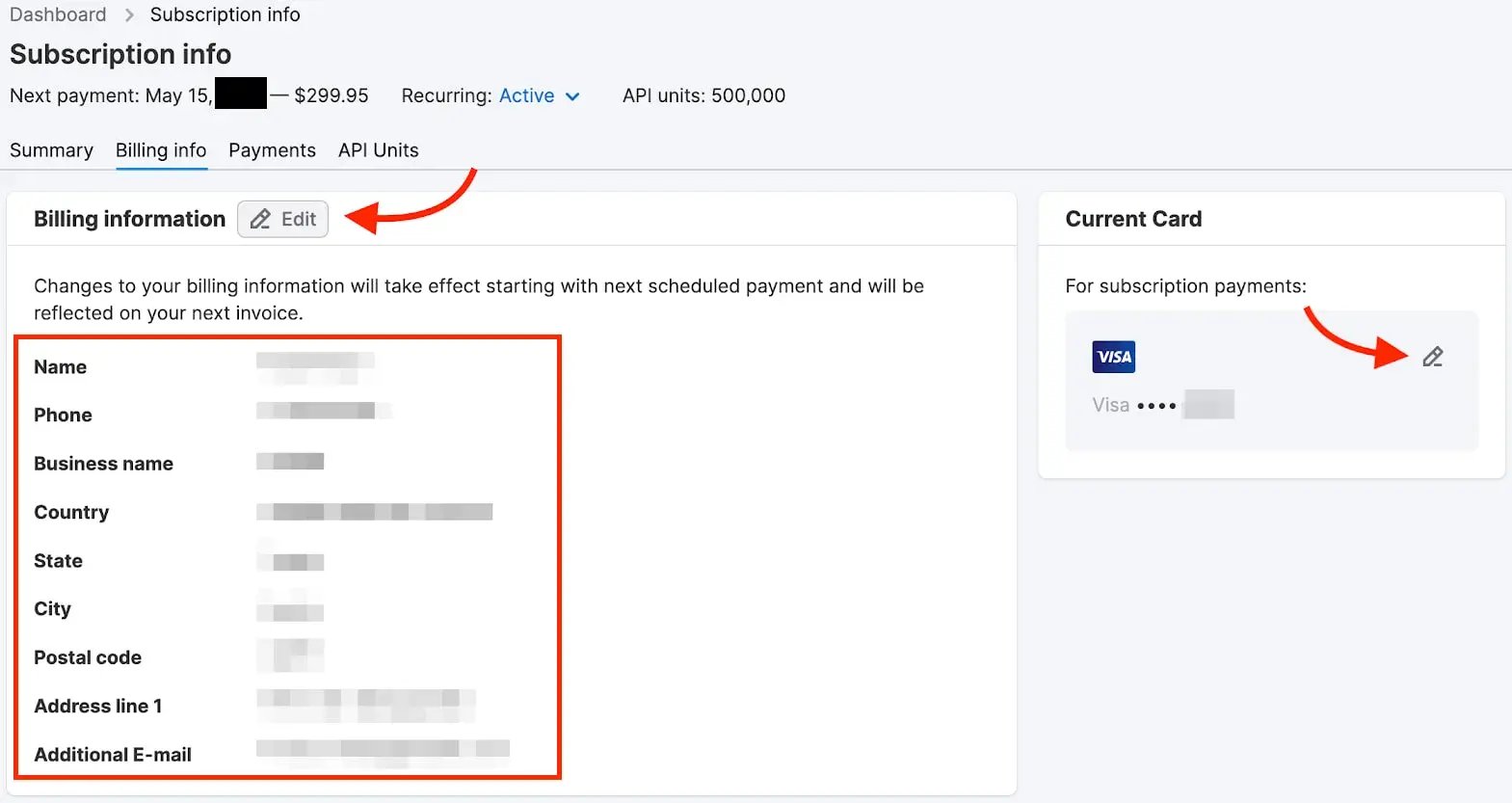Click the blurred Country value
1512x803 pixels.
(x=374, y=512)
